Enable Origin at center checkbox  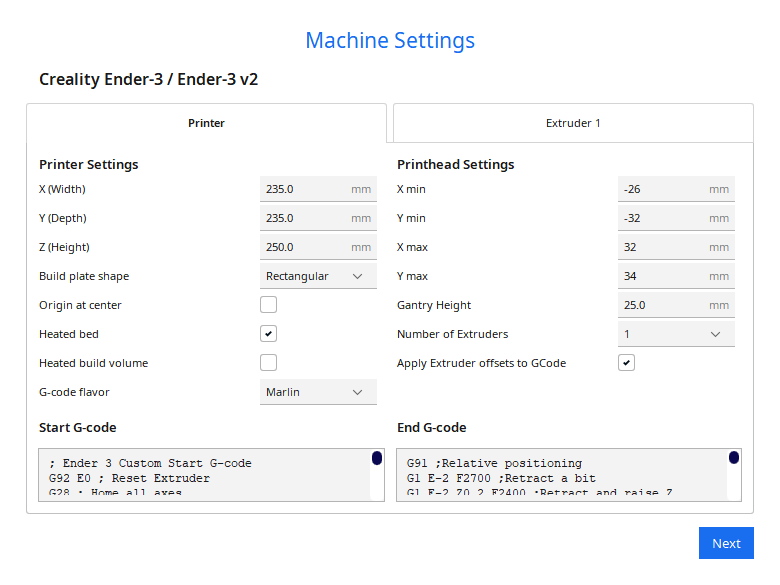269,304
